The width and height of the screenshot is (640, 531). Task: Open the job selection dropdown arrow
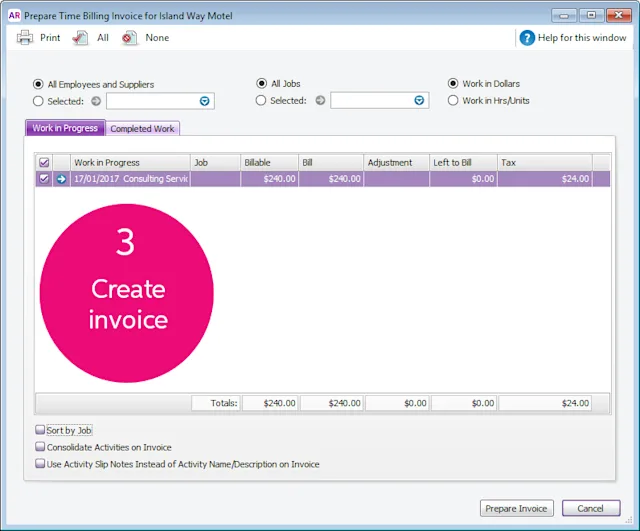(x=419, y=100)
